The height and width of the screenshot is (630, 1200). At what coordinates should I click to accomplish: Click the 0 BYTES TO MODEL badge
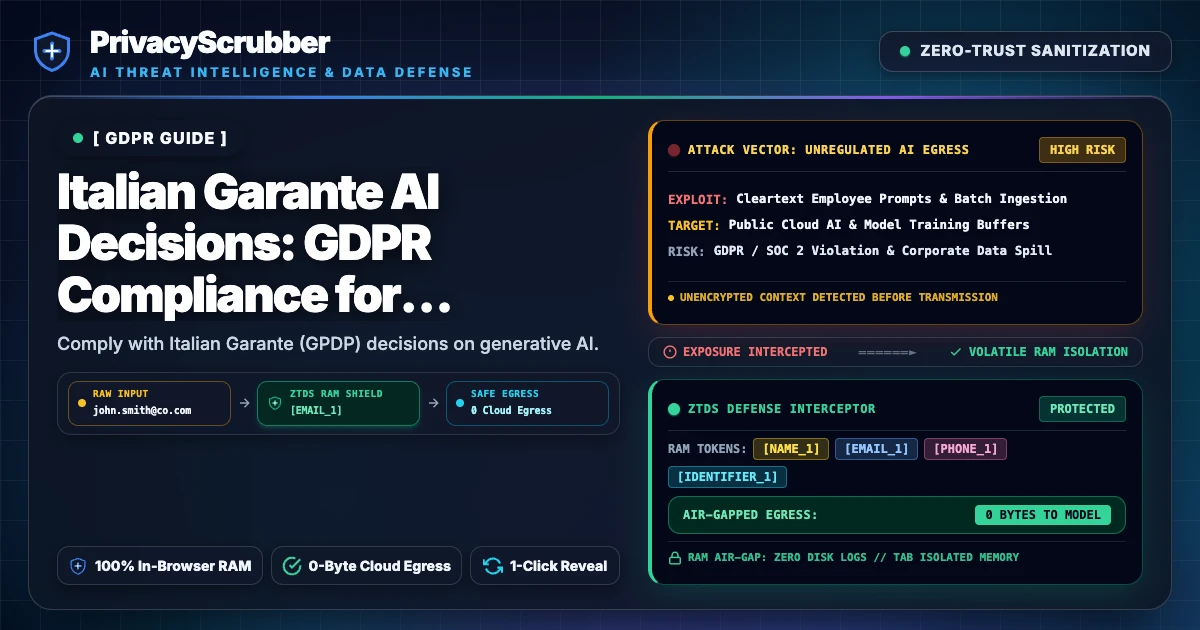tap(1043, 515)
